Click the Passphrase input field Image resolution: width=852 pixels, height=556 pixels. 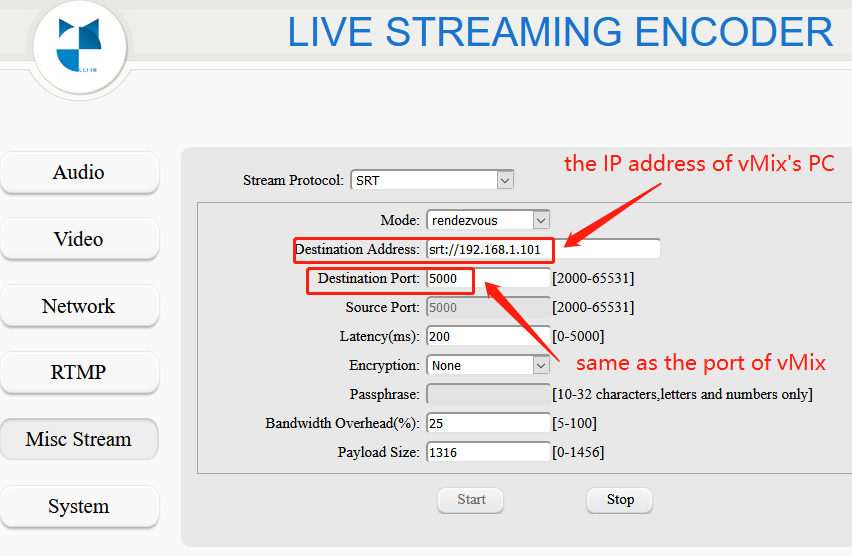488,394
